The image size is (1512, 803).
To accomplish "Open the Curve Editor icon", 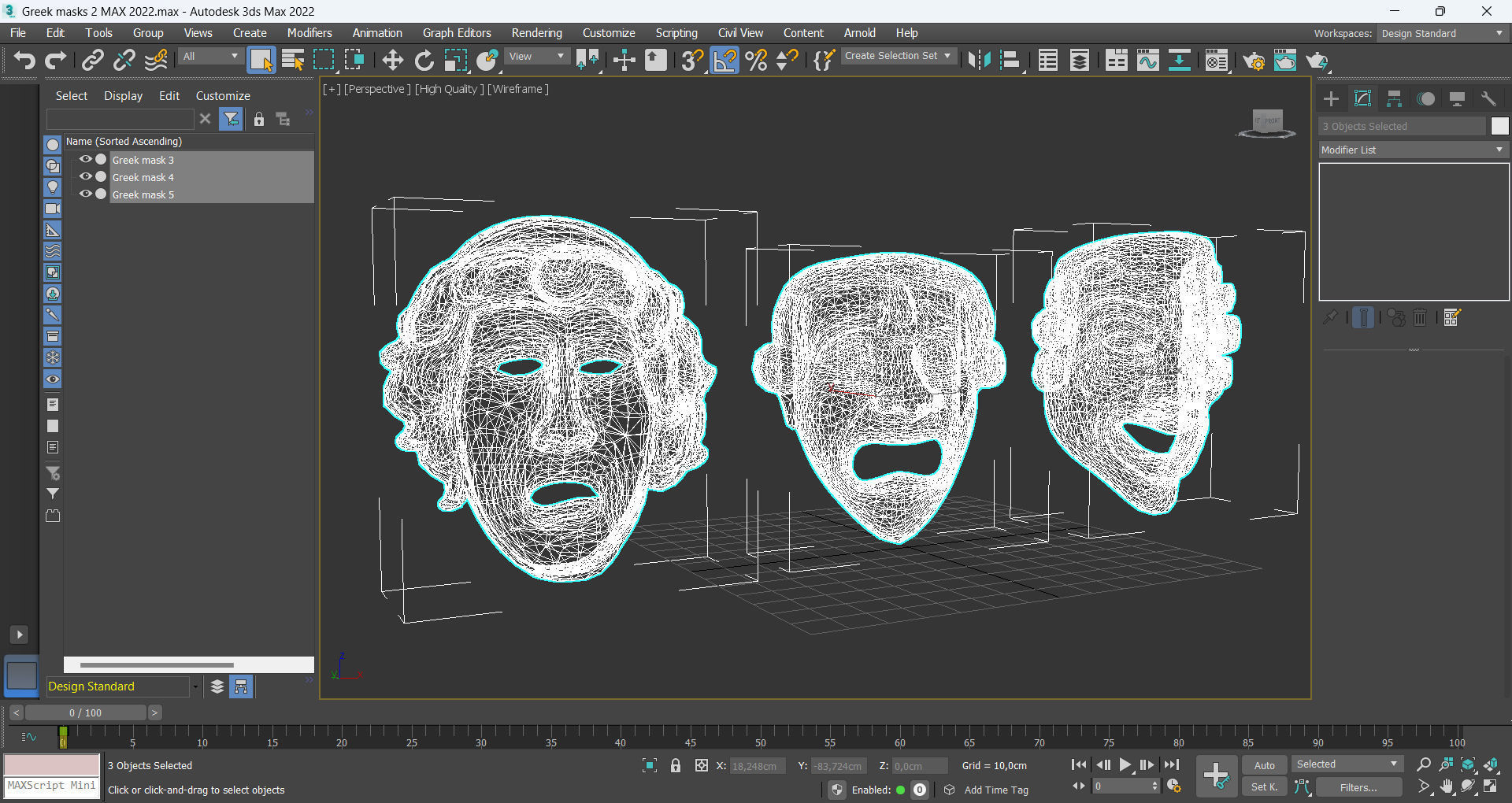I will click(x=1147, y=61).
